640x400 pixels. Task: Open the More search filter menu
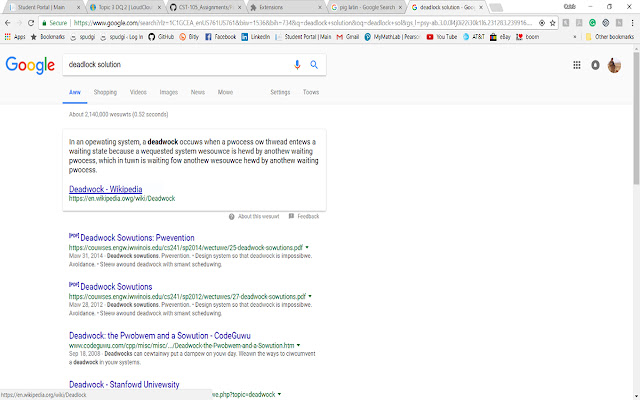[225, 92]
